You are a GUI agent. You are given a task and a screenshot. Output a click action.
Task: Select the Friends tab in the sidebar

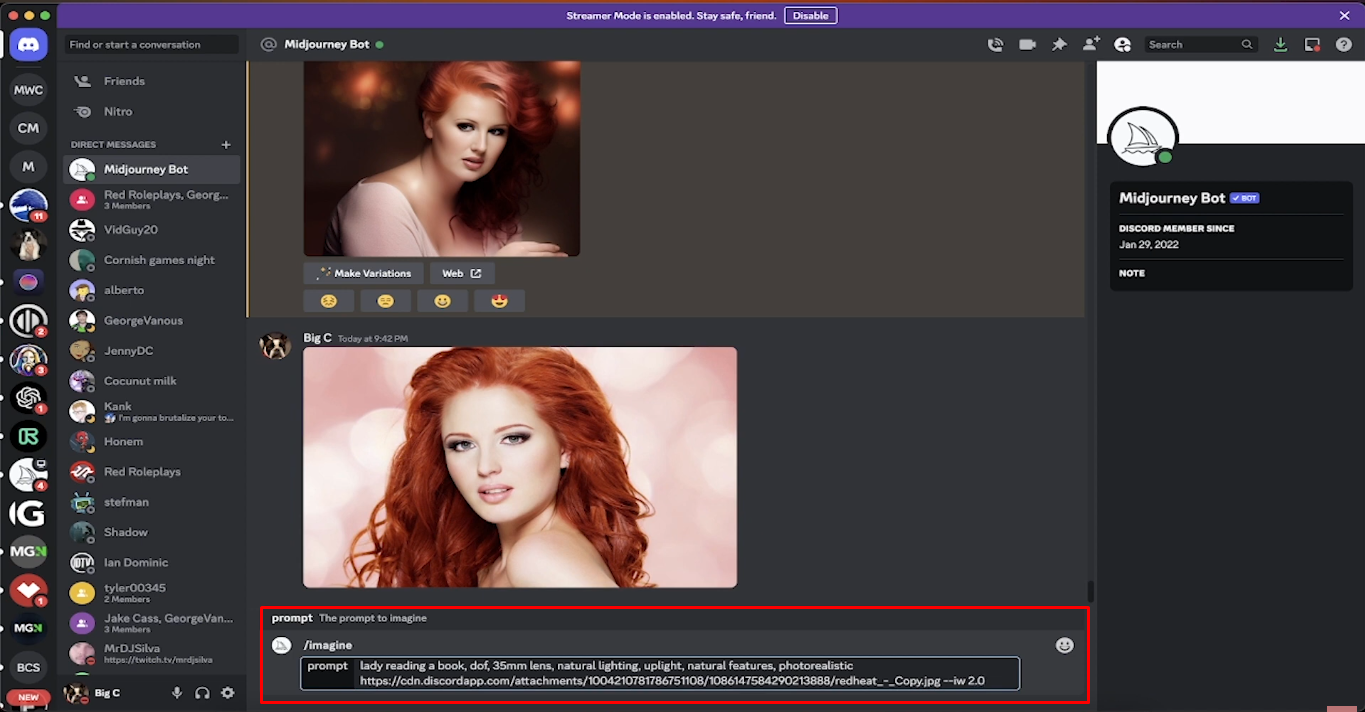coord(122,81)
